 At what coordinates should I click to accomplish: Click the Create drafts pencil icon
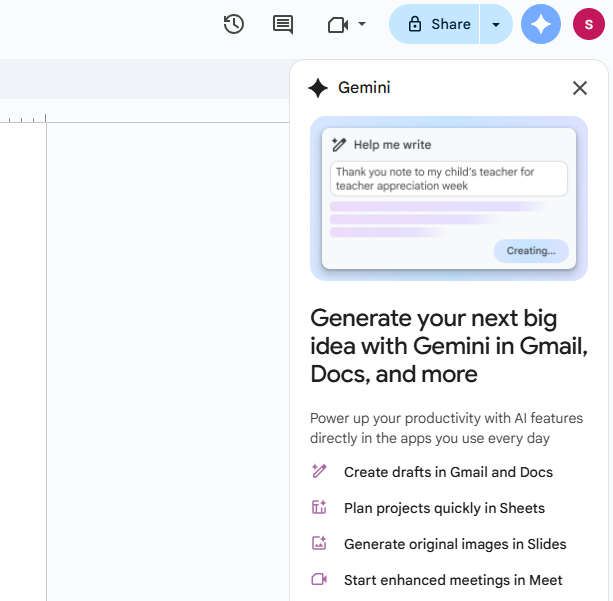319,471
